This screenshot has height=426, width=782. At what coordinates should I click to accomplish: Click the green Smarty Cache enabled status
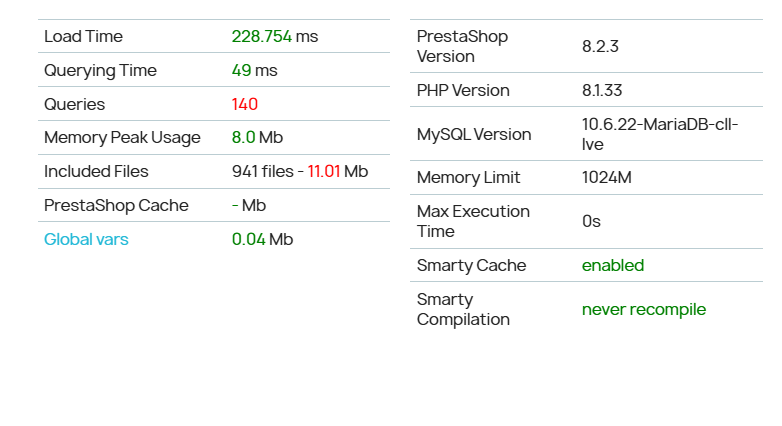point(613,265)
